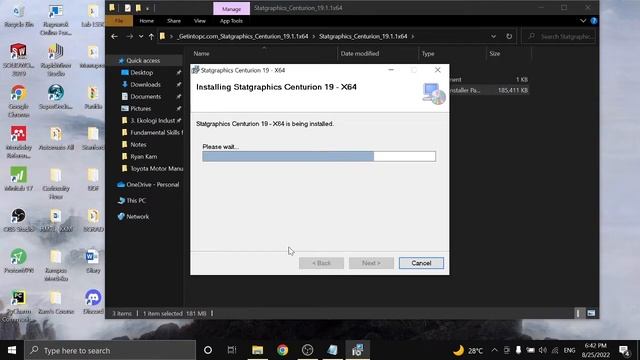The image size is (640, 360).
Task: Select the globe app shortcut on the desktop
Action: click(56, 97)
